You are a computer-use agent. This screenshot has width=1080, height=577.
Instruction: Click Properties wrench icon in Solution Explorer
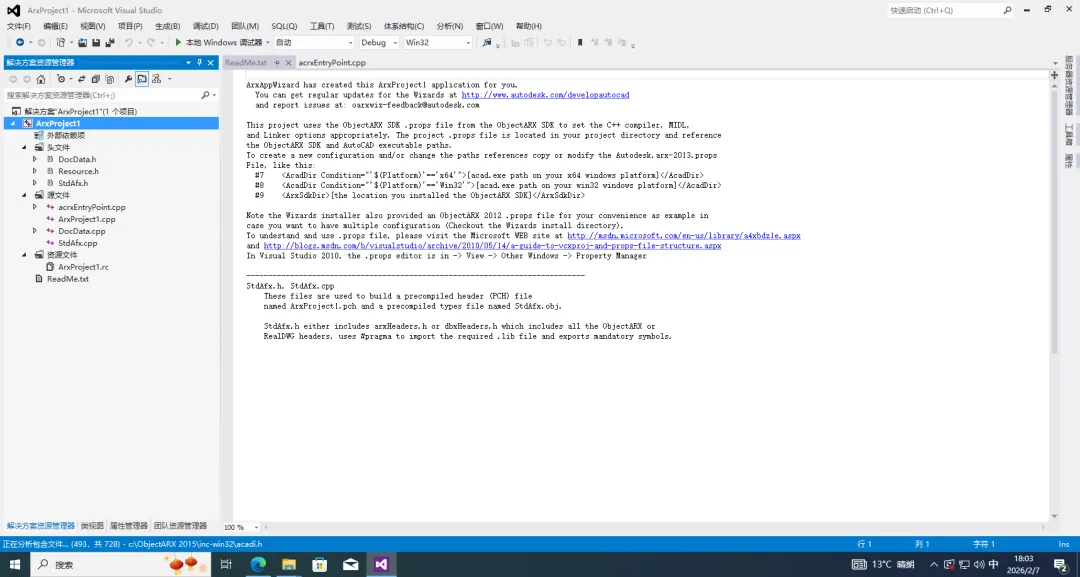(128, 79)
